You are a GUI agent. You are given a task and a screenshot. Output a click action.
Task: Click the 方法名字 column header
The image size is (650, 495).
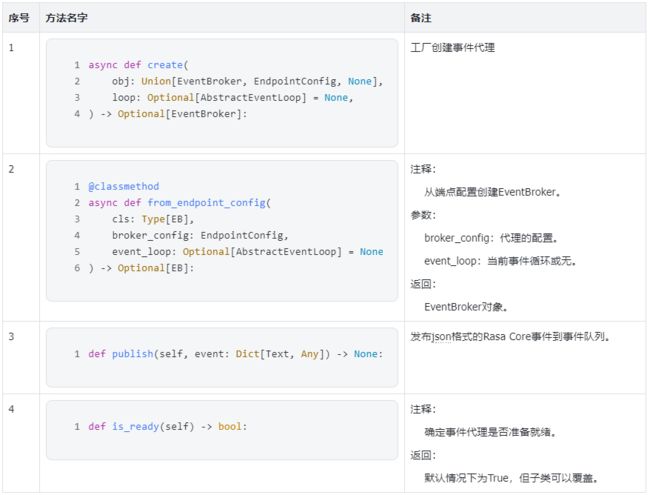pyautogui.click(x=66, y=18)
